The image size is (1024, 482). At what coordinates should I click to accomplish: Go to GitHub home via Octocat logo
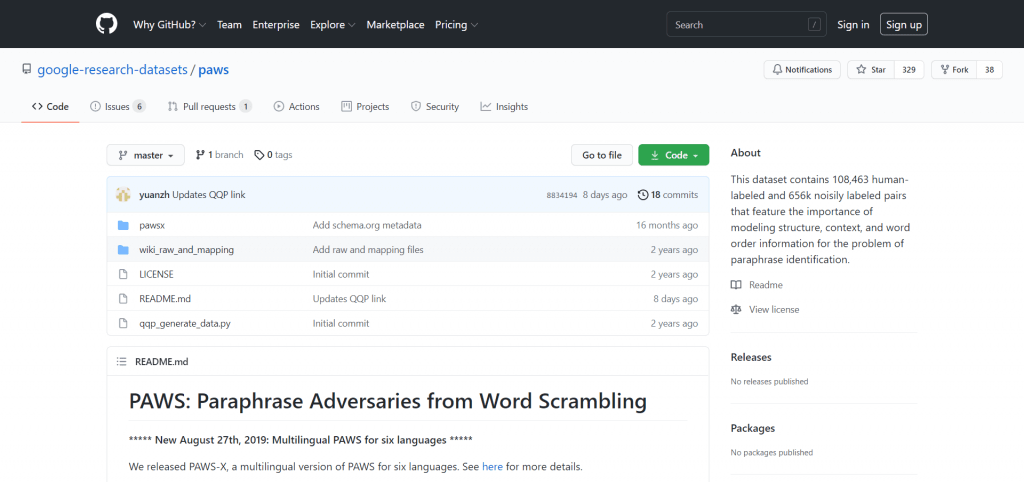click(x=106, y=24)
